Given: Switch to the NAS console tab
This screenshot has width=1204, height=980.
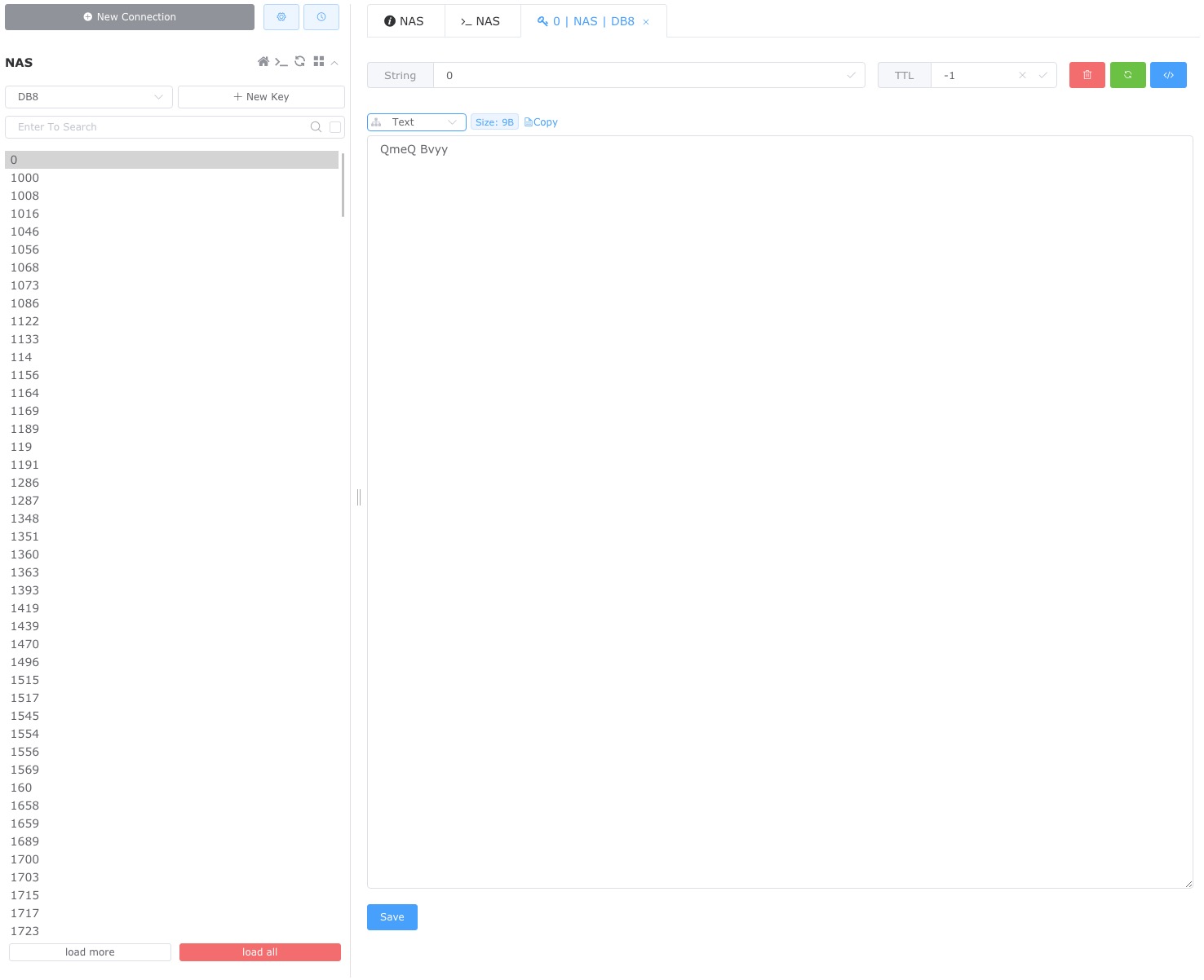Looking at the screenshot, I should click(x=482, y=21).
